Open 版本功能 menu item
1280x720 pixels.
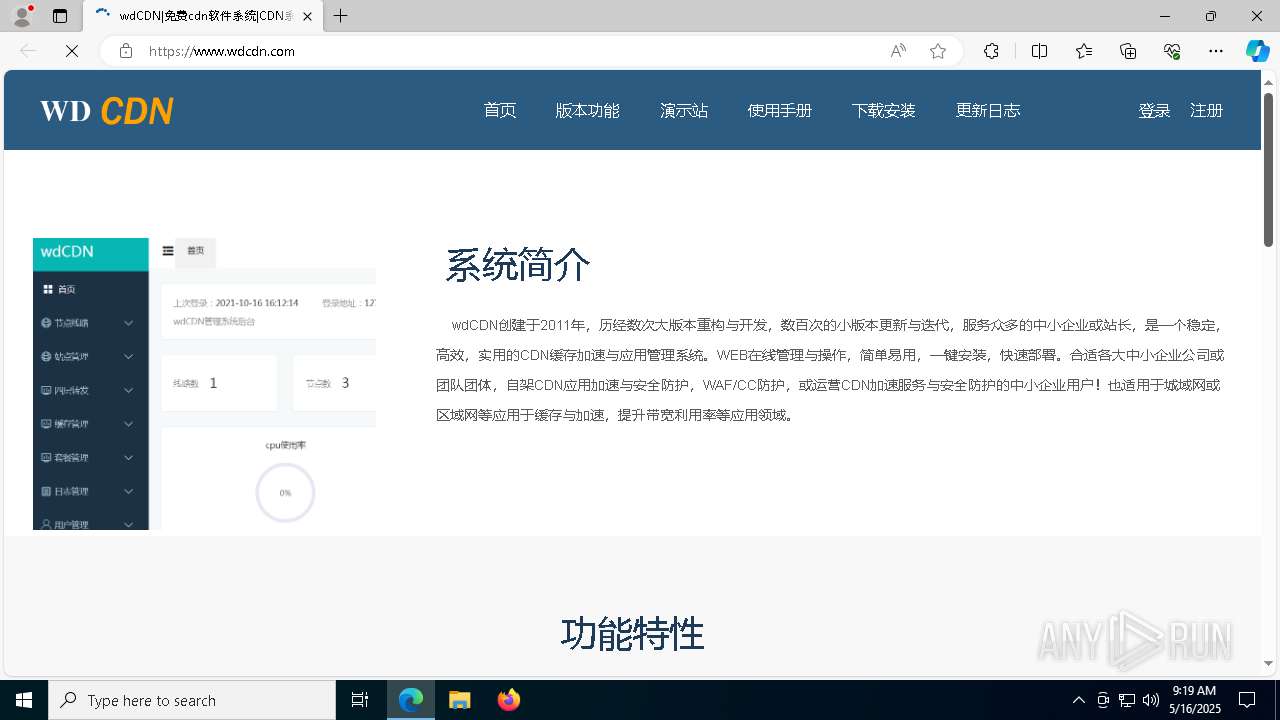tap(588, 111)
